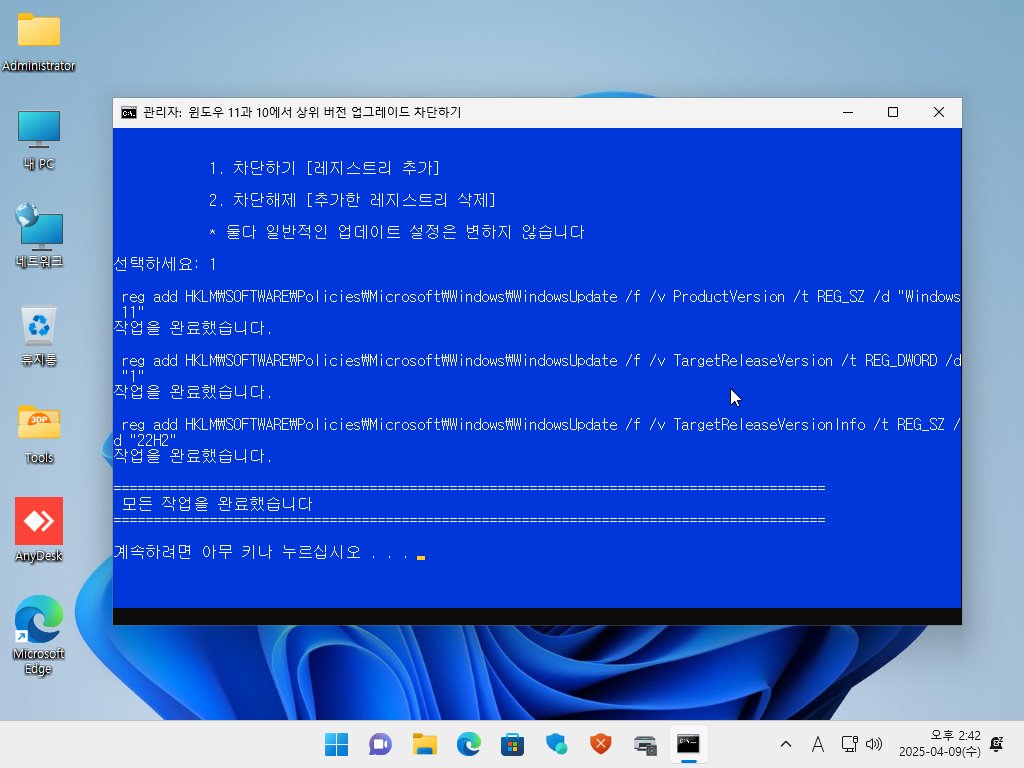This screenshot has height=768, width=1024.
Task: Open network status in system tray
Action: pyautogui.click(x=849, y=744)
